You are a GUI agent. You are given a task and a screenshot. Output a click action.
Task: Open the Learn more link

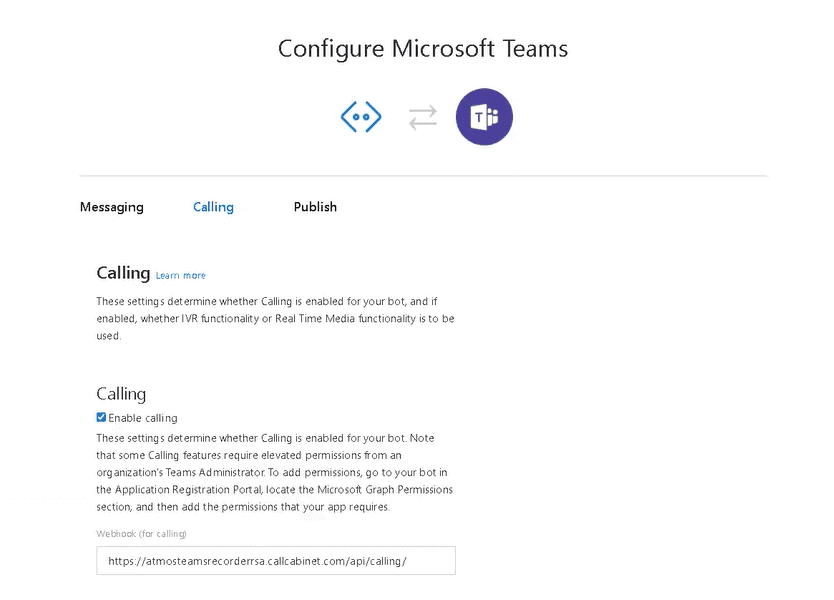tap(181, 276)
